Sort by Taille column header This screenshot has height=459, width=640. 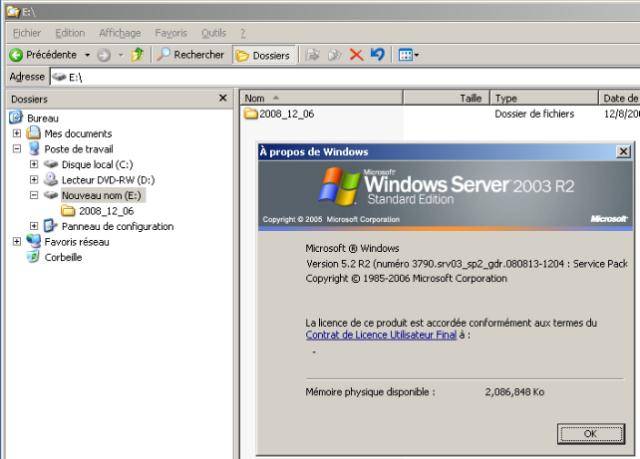click(446, 98)
